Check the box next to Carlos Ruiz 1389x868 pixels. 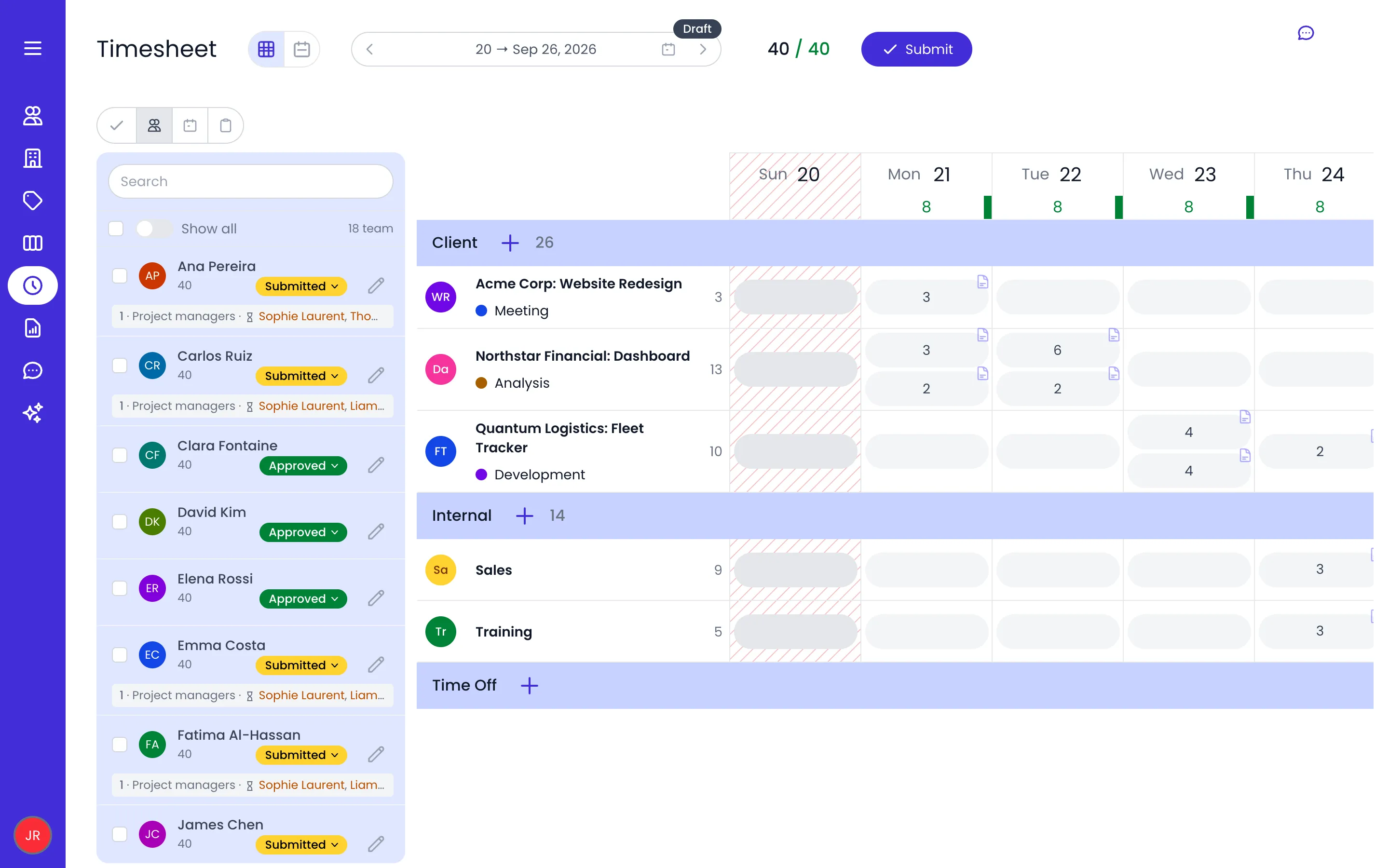[x=120, y=366]
